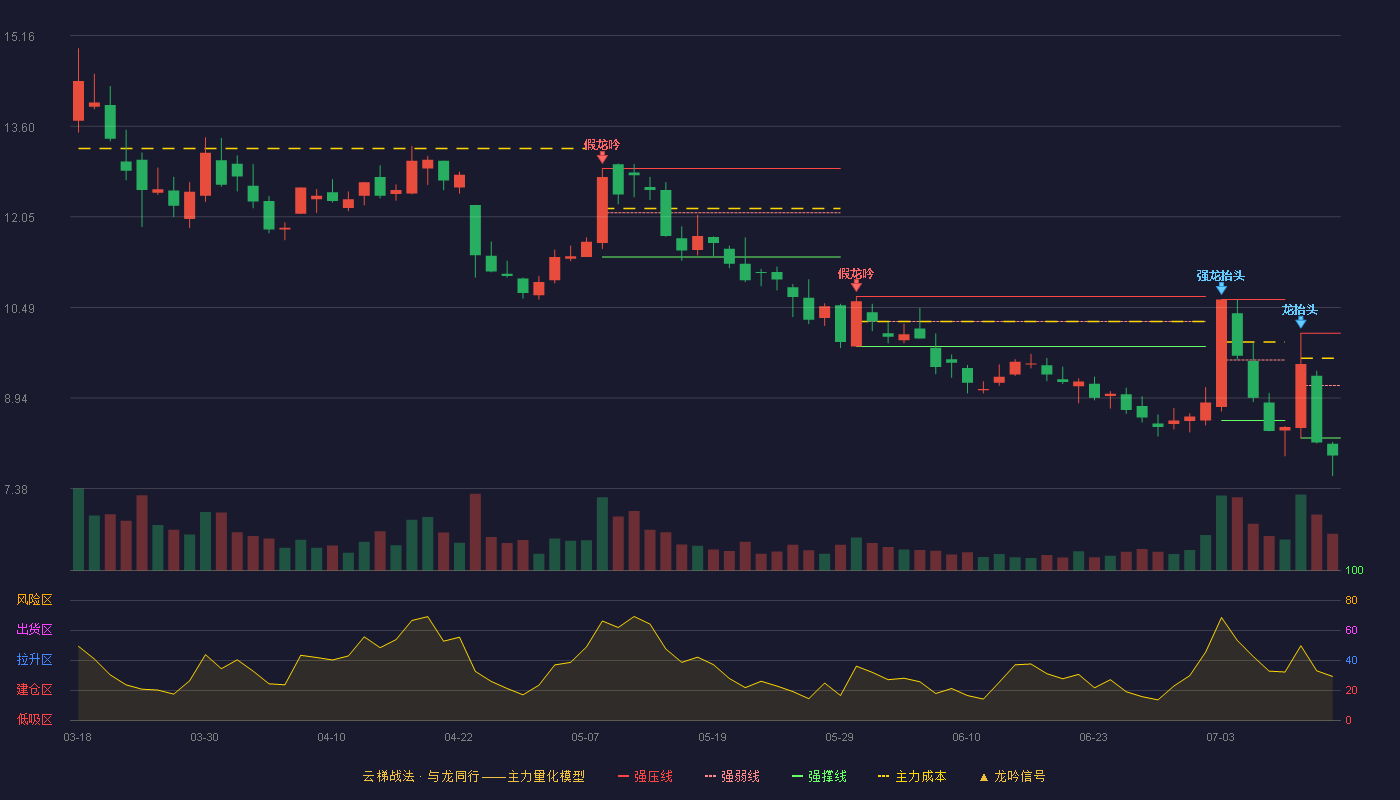Toggle the 龙吟信号 legend entry
This screenshot has width=1400, height=800.
1012,777
